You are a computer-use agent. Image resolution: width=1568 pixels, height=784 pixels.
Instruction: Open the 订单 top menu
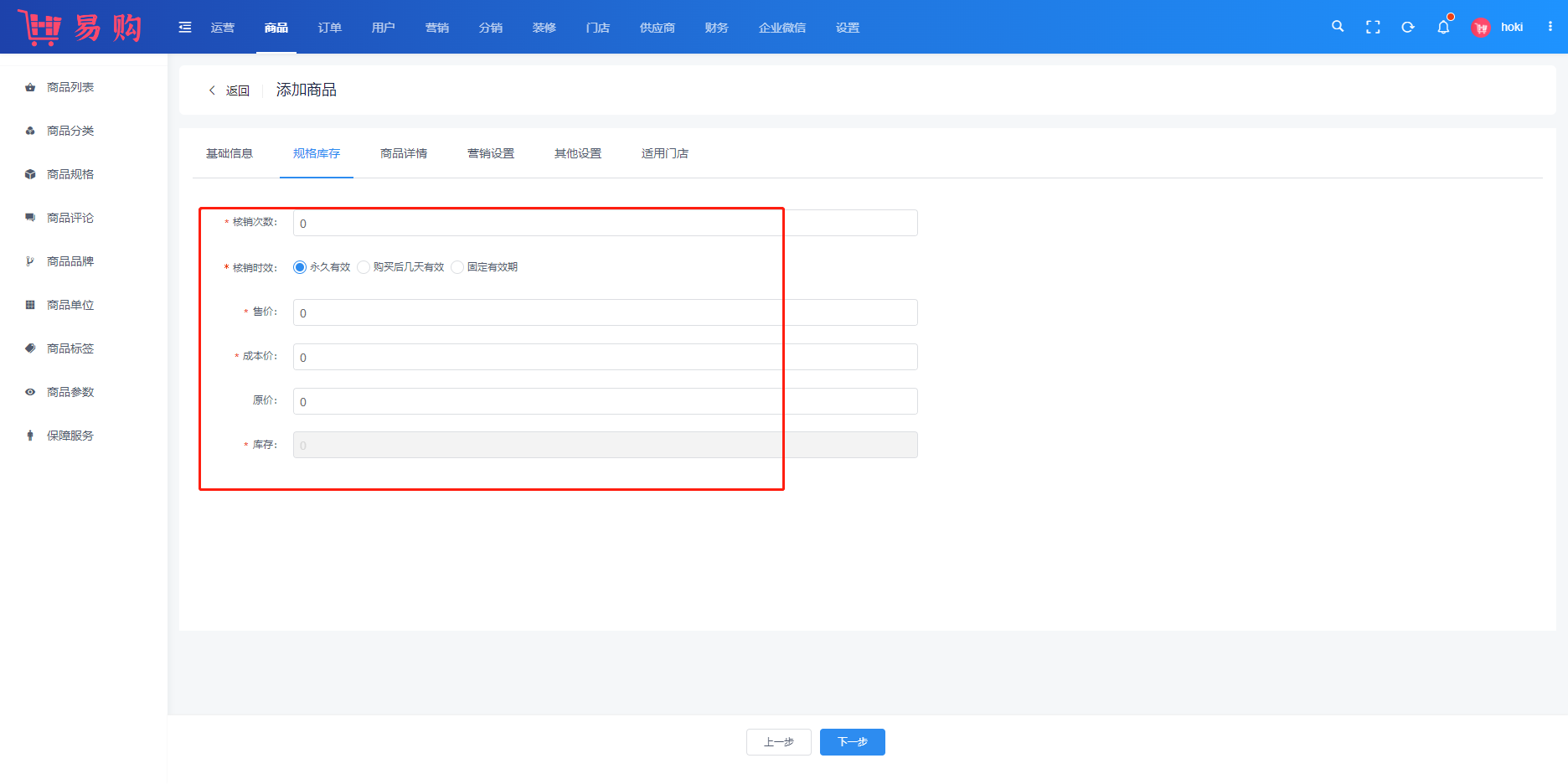(x=330, y=28)
